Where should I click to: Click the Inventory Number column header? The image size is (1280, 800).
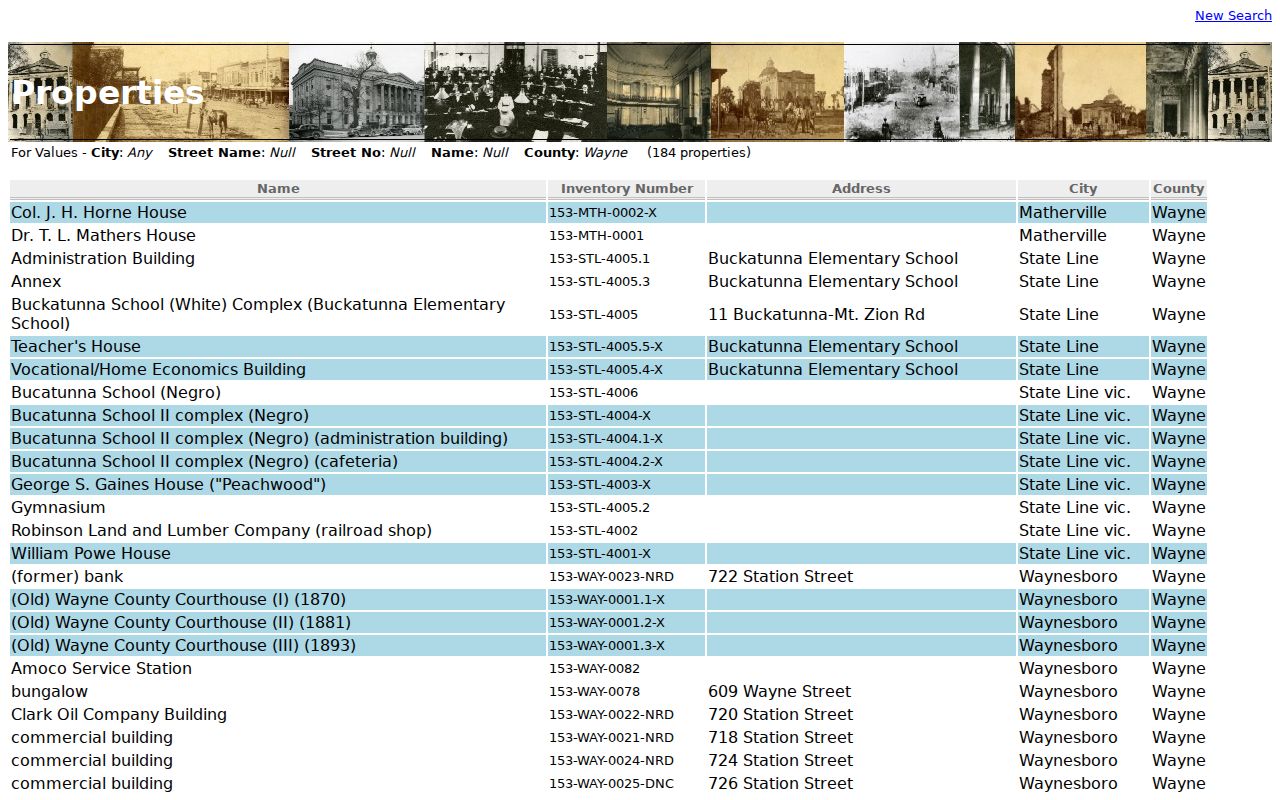(627, 188)
